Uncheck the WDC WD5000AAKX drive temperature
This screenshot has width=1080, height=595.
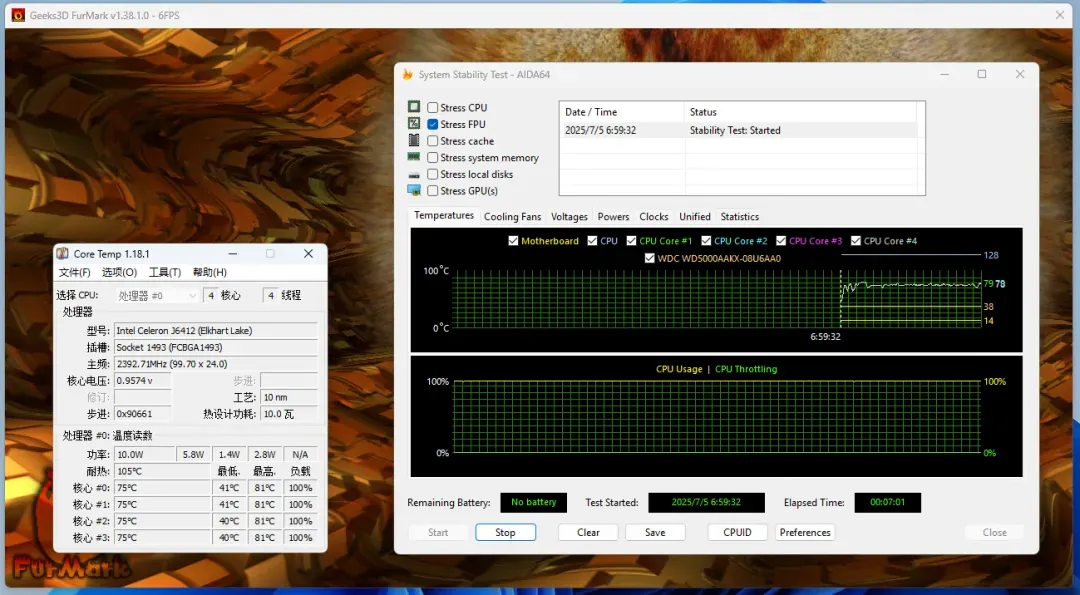click(x=650, y=258)
